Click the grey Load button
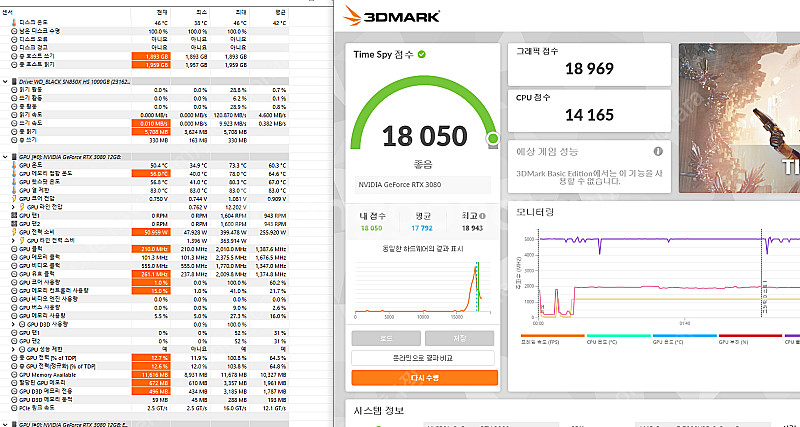This screenshot has width=800, height=427. click(386, 338)
